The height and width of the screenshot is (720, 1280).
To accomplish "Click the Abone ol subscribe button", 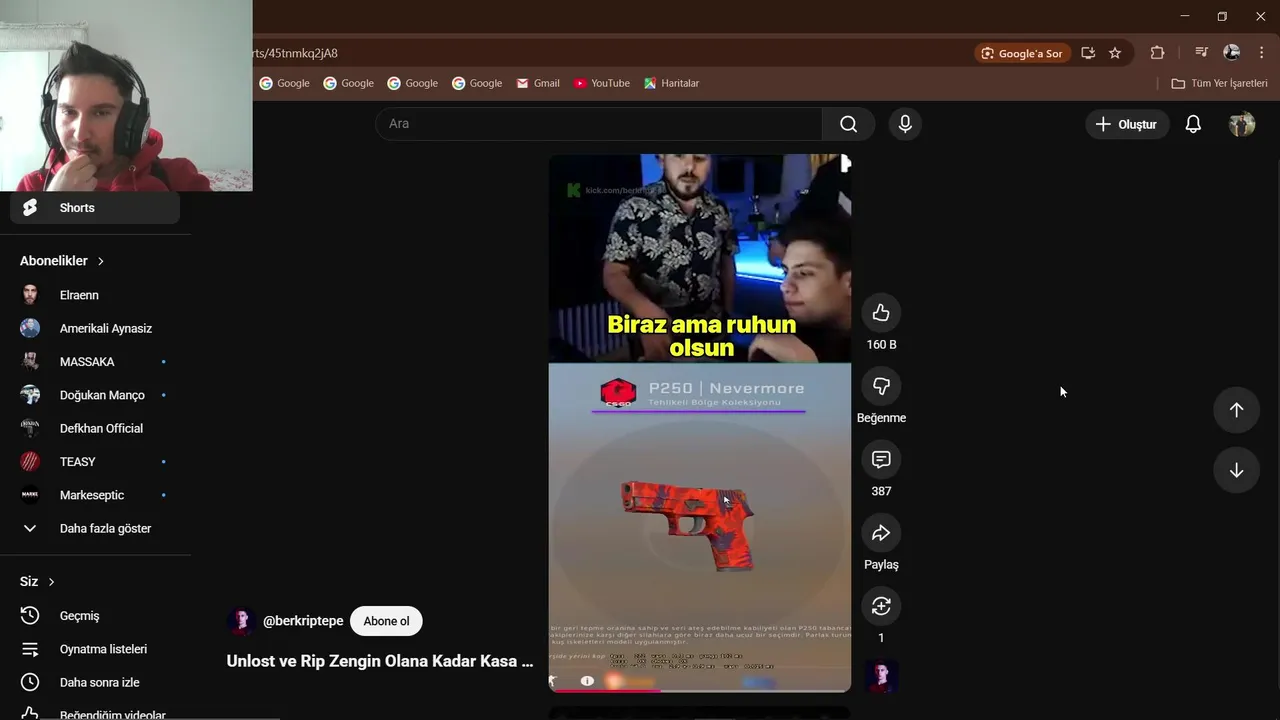I will pyautogui.click(x=386, y=621).
